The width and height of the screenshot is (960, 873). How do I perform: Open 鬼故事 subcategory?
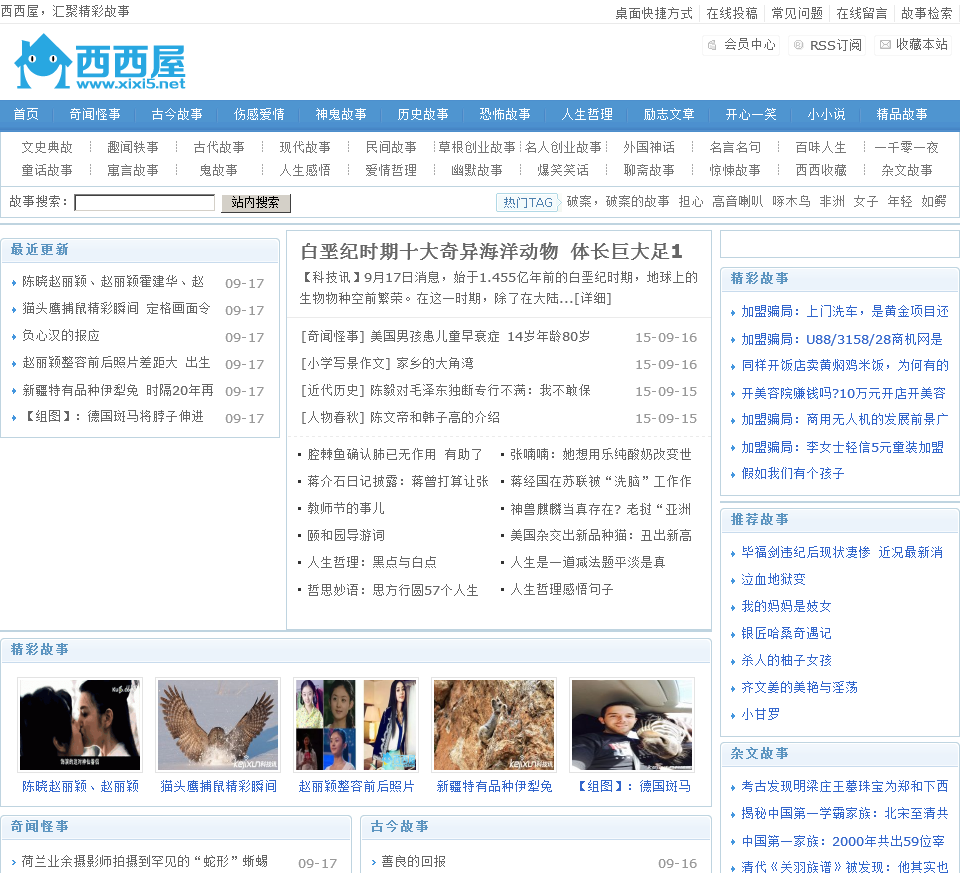219,170
